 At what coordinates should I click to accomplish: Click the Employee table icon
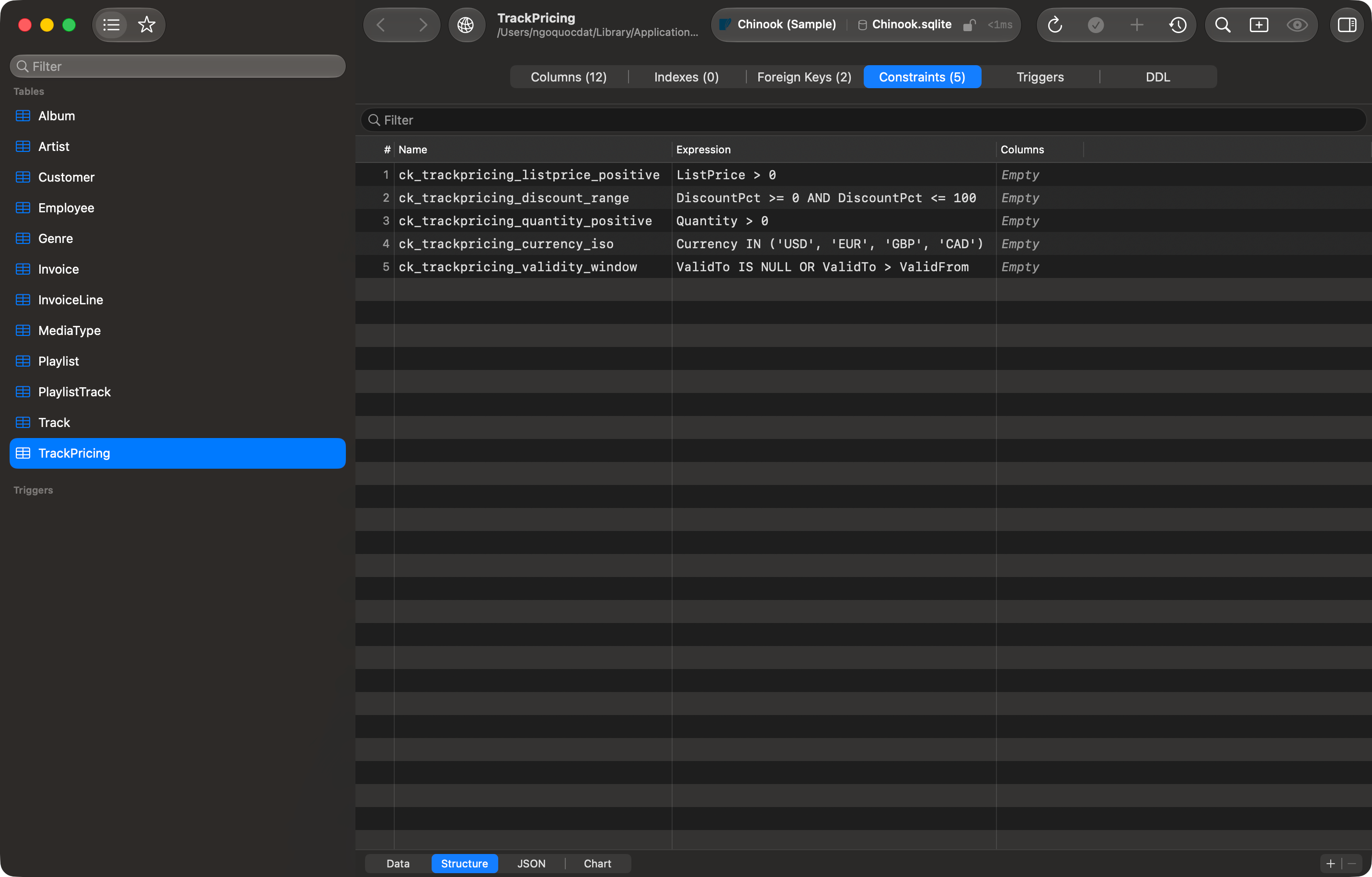click(23, 208)
